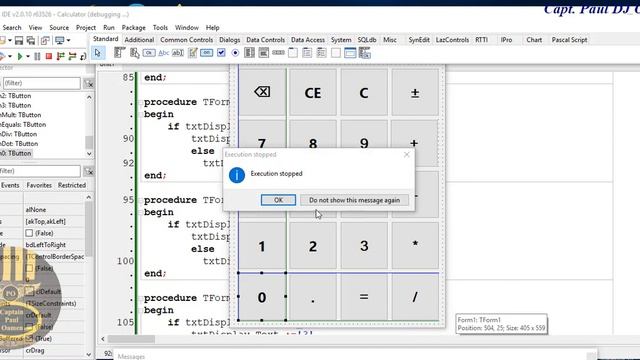Select the pointer selection tool in palette

[98, 53]
